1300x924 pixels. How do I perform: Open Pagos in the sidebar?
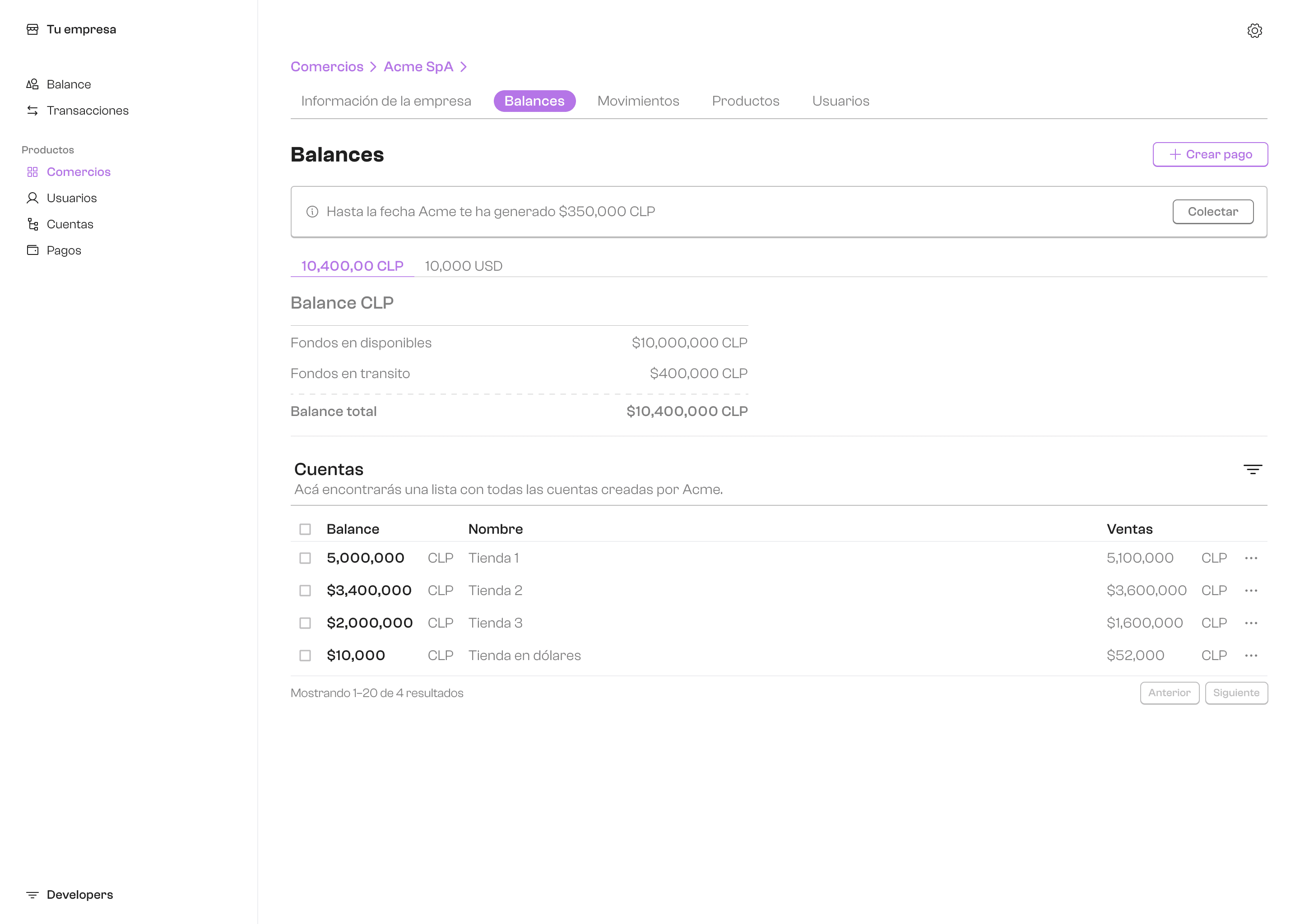pyautogui.click(x=64, y=250)
